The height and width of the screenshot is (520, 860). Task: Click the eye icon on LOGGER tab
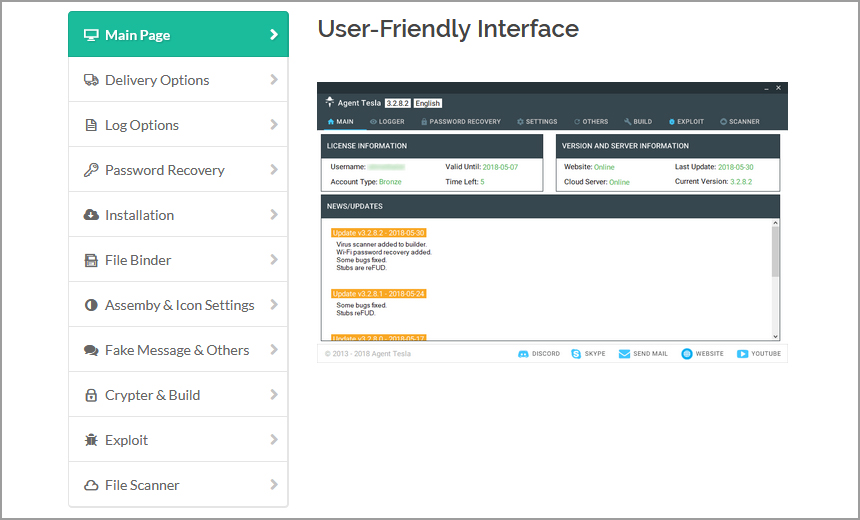(374, 122)
